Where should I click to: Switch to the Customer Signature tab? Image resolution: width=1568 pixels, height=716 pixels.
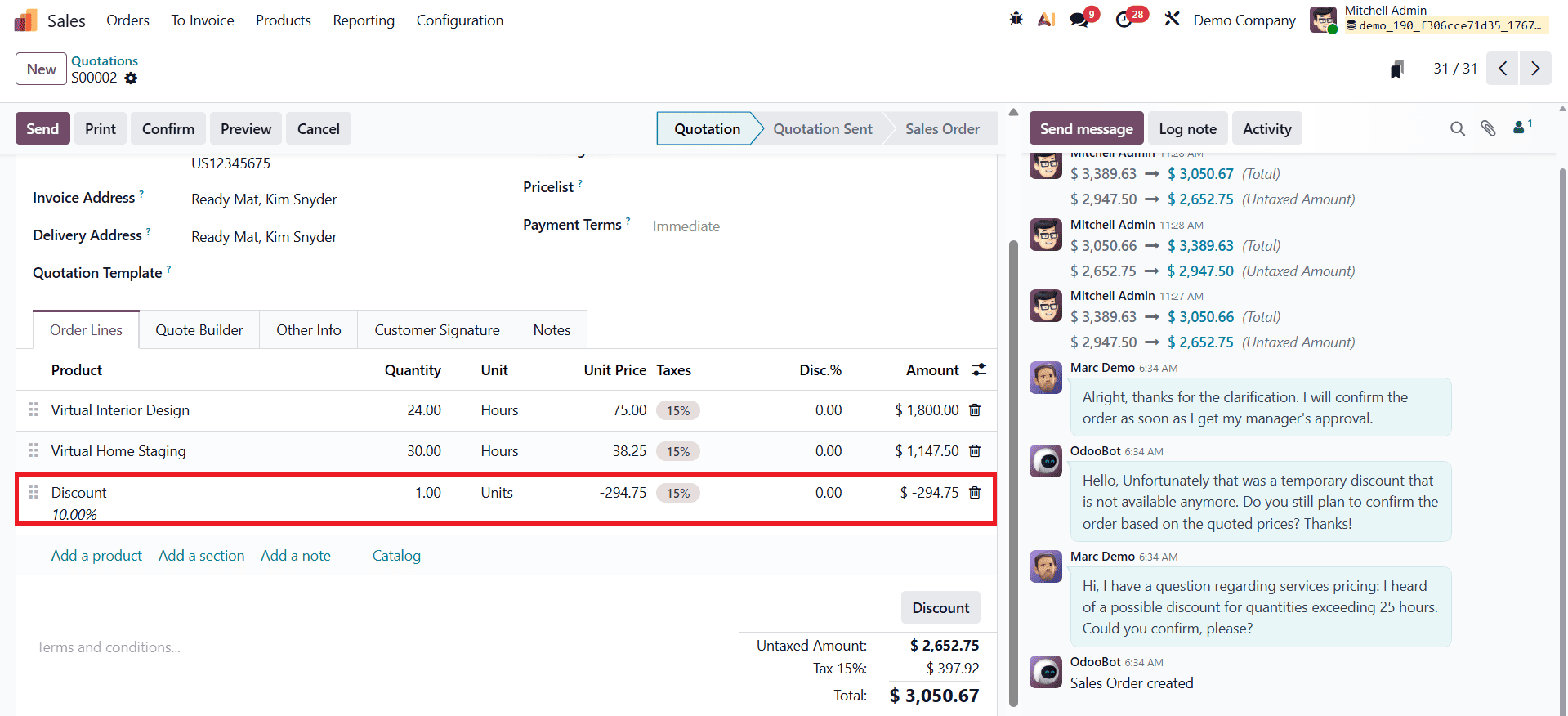(437, 330)
